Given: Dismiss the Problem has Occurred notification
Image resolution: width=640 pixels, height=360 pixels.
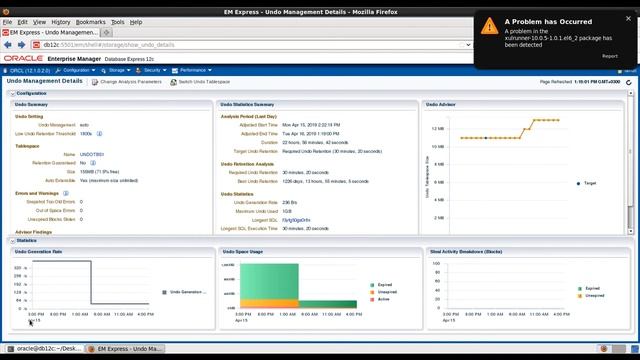Looking at the screenshot, I should coord(628,18).
